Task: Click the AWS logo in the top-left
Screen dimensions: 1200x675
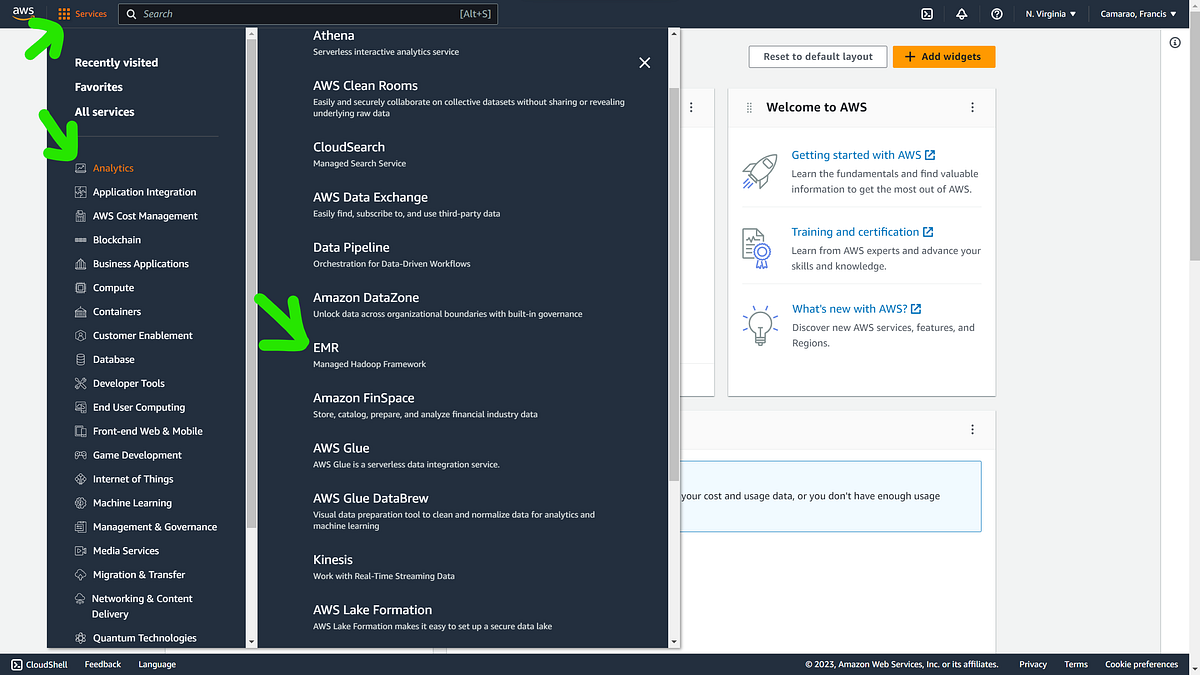Action: [x=24, y=13]
